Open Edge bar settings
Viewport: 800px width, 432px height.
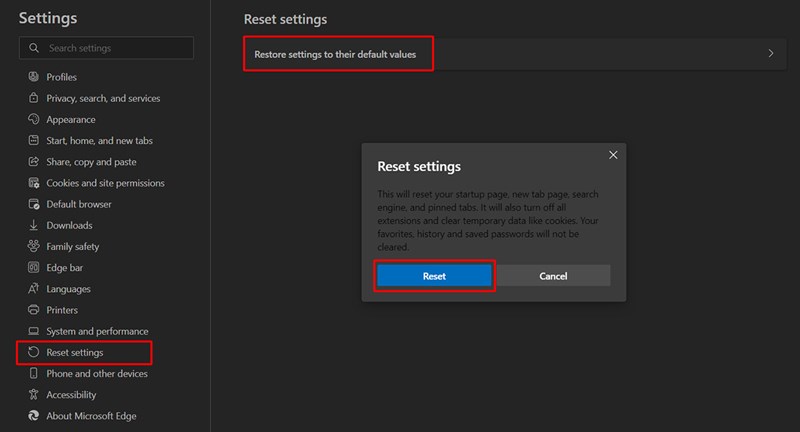(64, 268)
